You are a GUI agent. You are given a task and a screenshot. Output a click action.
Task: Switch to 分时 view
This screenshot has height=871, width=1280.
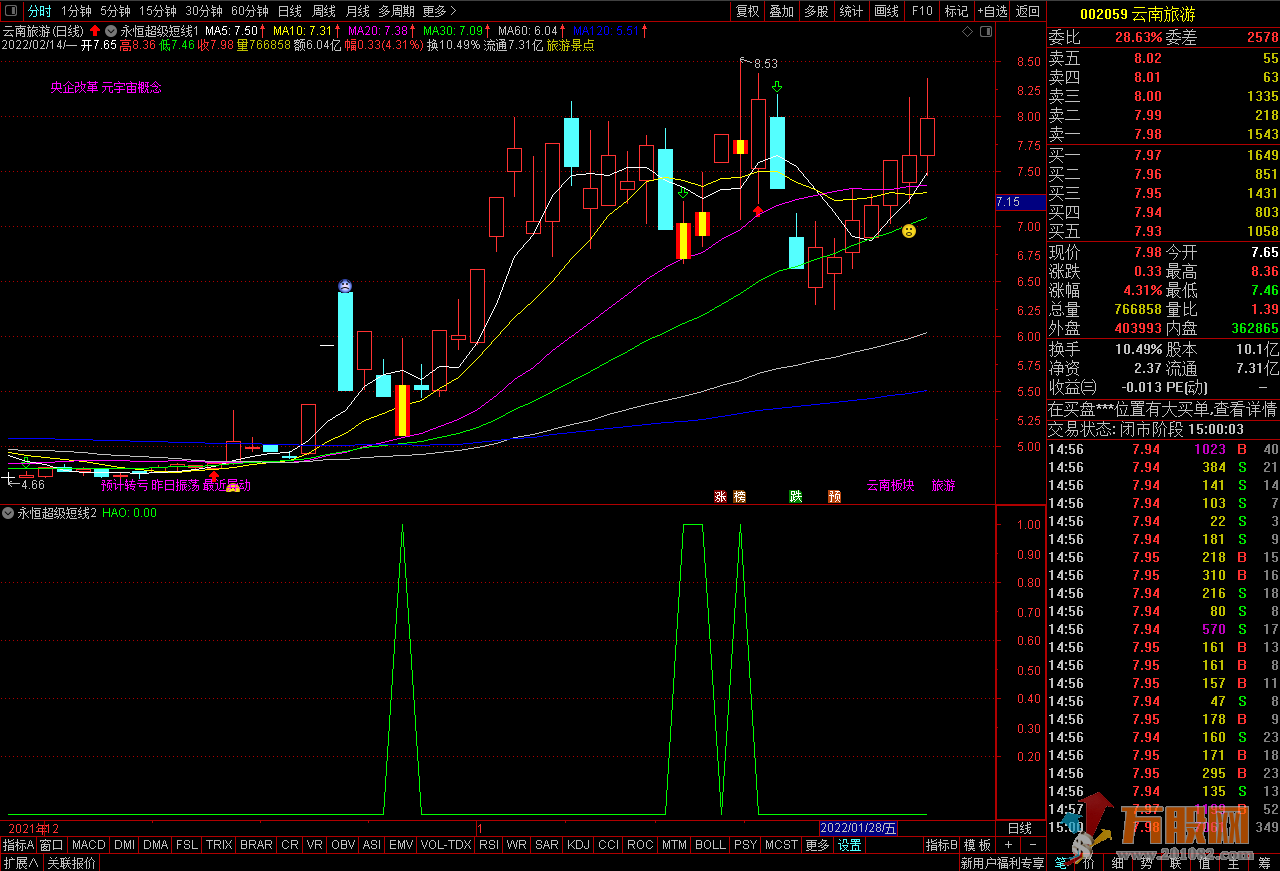click(x=39, y=11)
